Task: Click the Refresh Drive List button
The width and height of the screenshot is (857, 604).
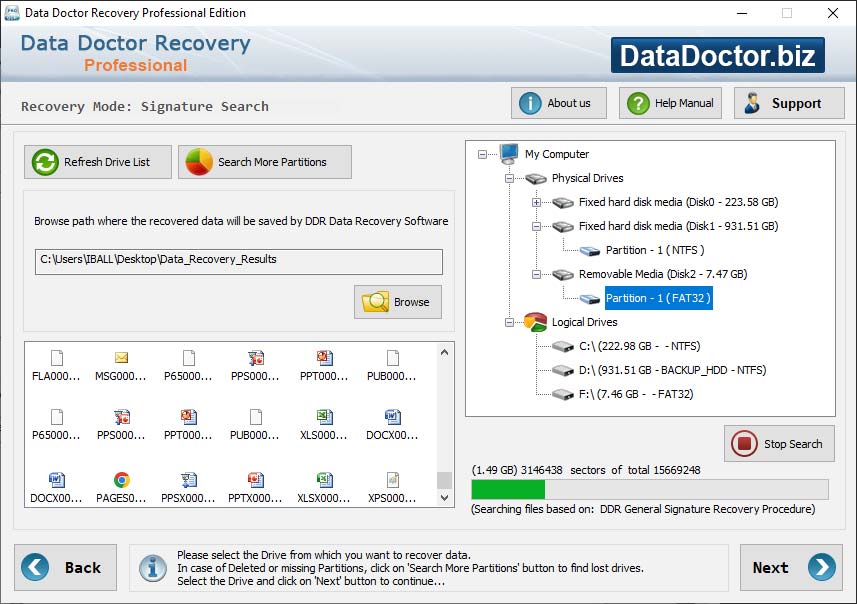Action: [x=98, y=162]
